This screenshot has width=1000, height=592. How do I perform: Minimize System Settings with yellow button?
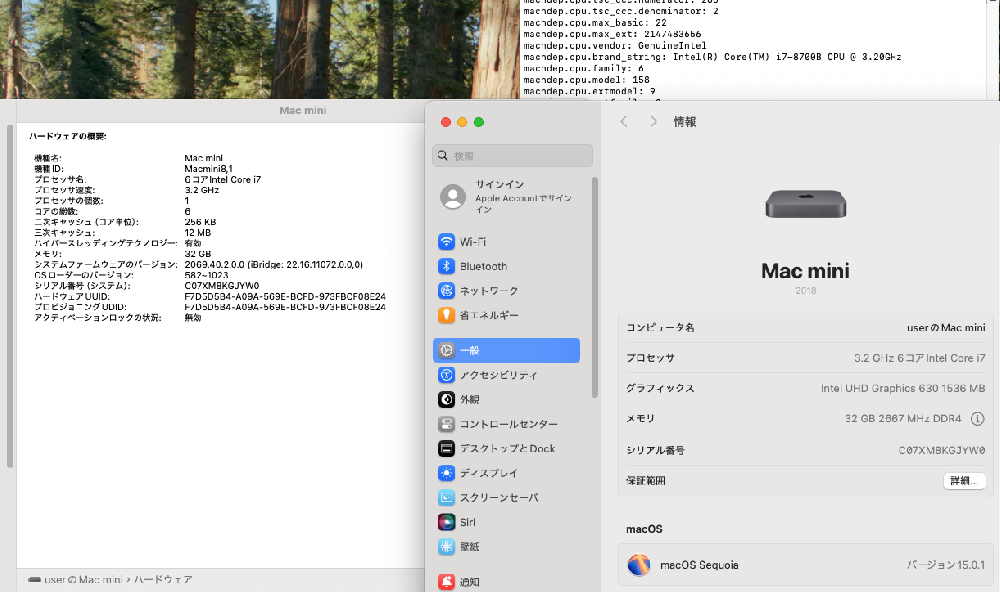(x=462, y=122)
